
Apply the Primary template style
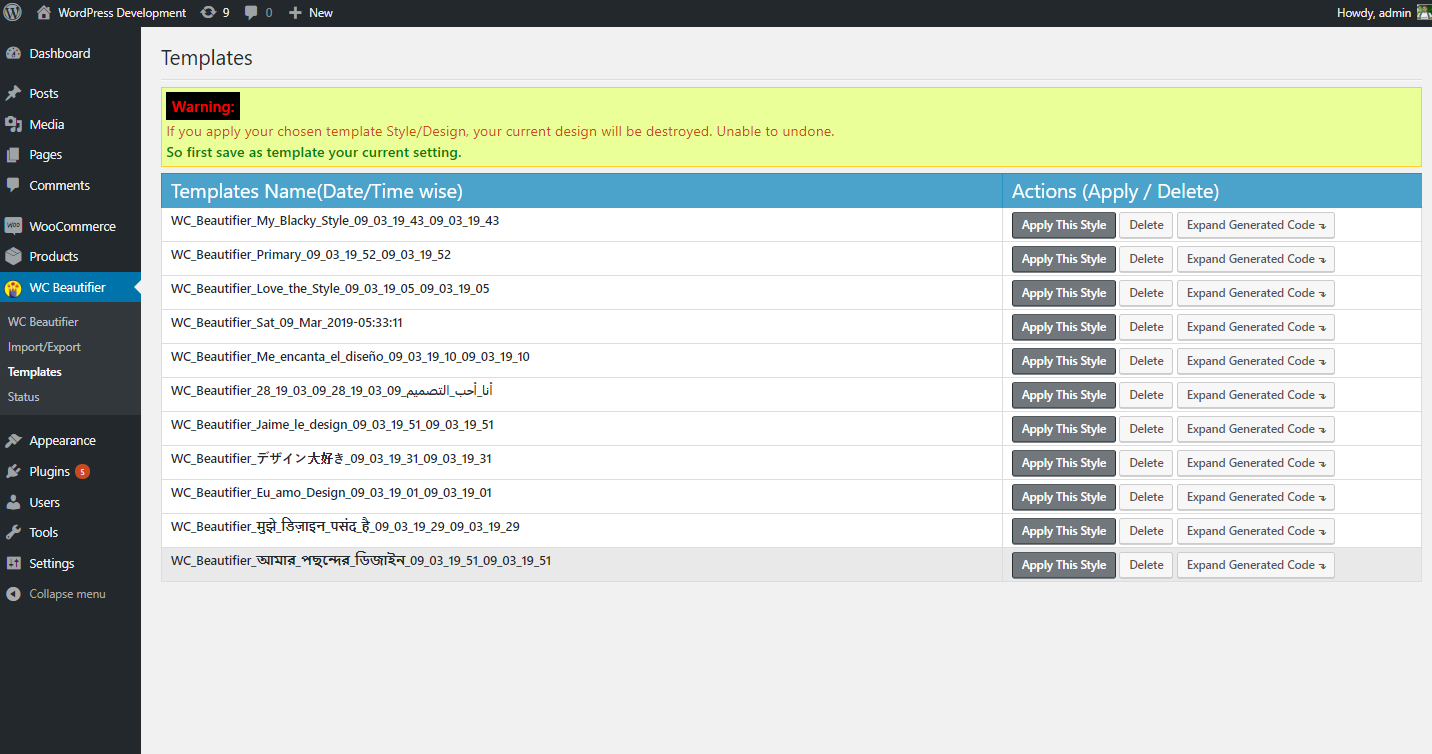tap(1064, 259)
